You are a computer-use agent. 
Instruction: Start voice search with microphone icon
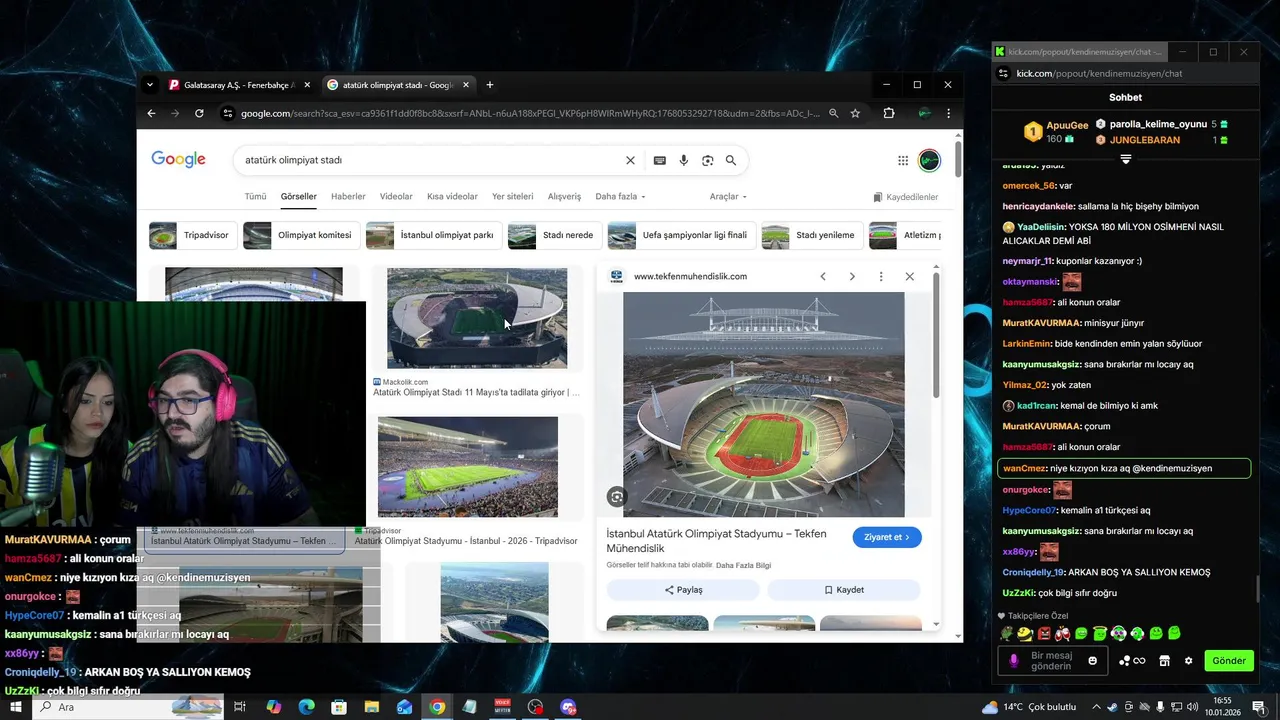684,160
